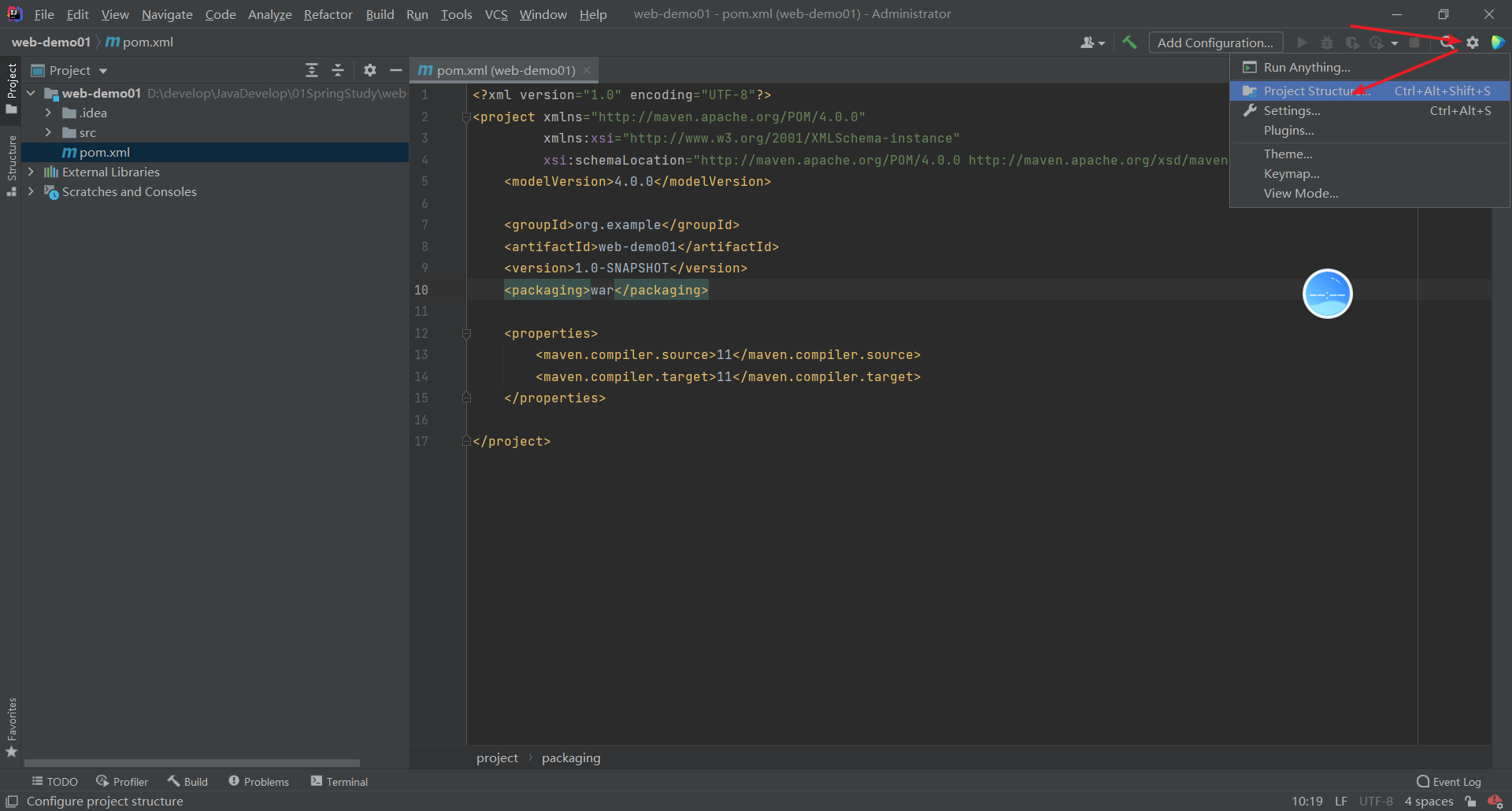
Task: Toggle the Project side tool window tab
Action: pyautogui.click(x=11, y=88)
